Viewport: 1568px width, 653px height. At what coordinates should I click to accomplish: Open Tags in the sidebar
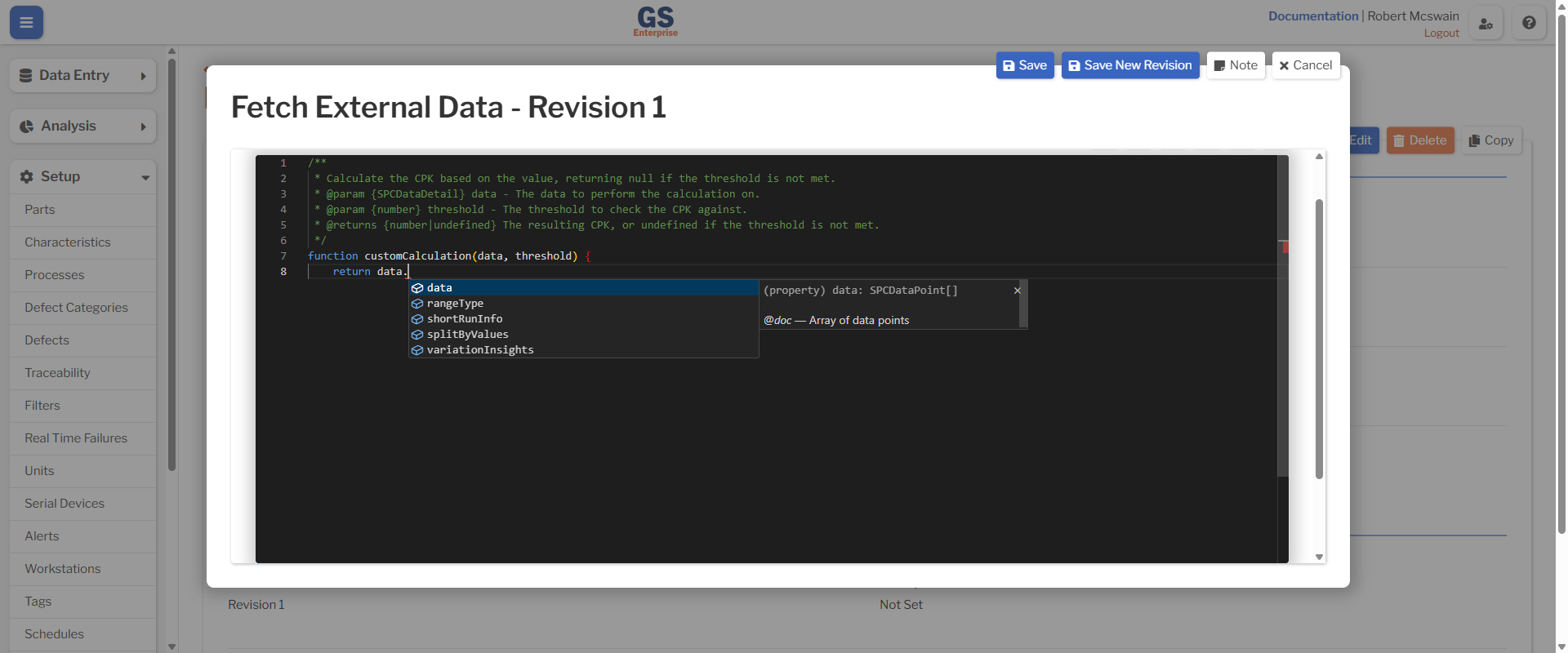coord(83,602)
